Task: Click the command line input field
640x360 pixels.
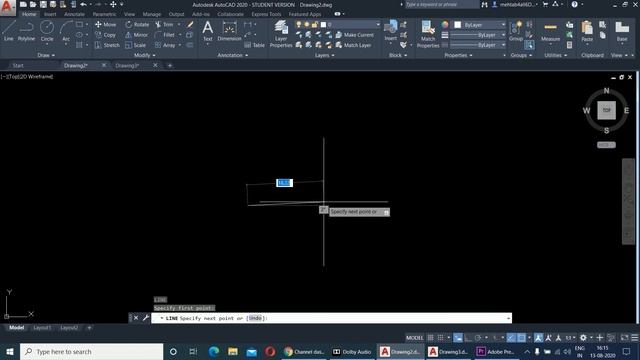Action: [331, 318]
